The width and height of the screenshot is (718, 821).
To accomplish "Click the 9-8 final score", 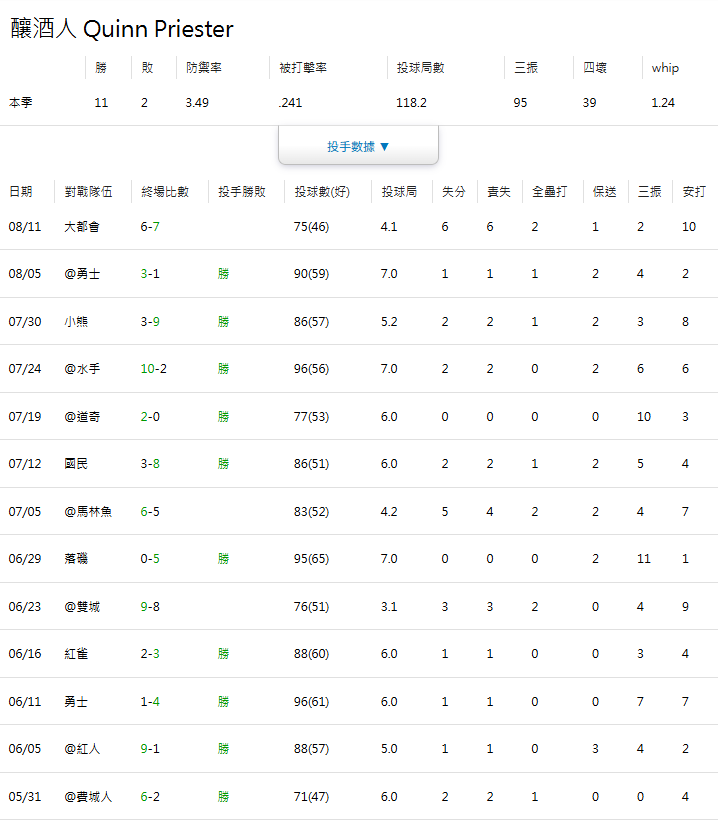I will tap(150, 607).
